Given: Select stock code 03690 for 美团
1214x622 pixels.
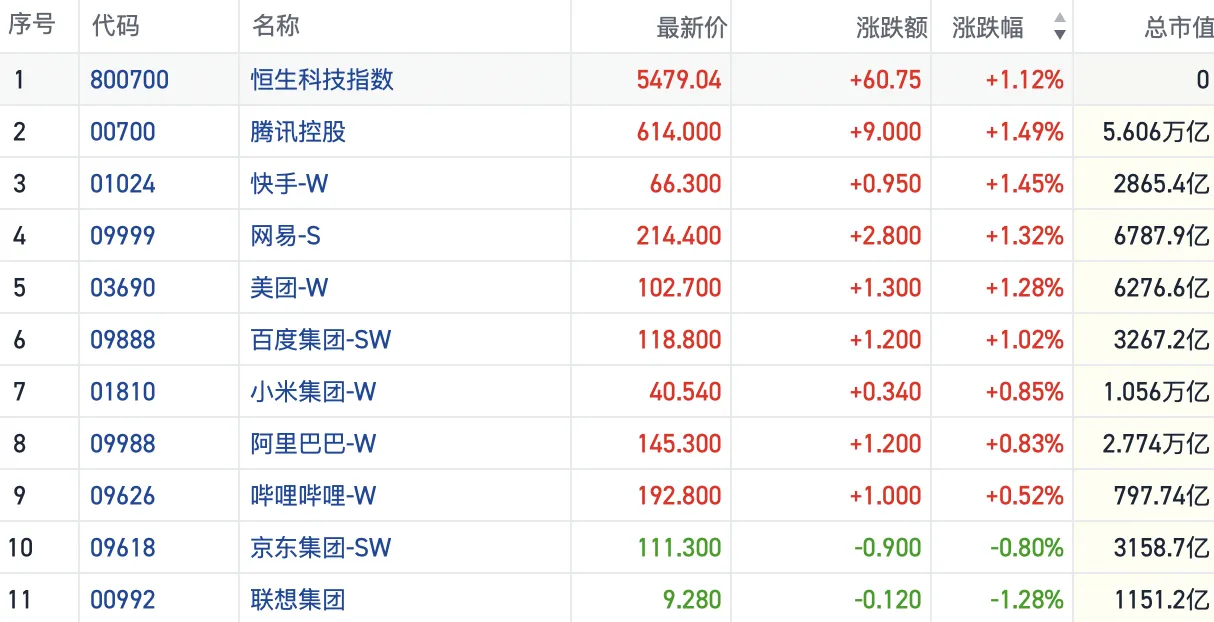Looking at the screenshot, I should pyautogui.click(x=123, y=288).
